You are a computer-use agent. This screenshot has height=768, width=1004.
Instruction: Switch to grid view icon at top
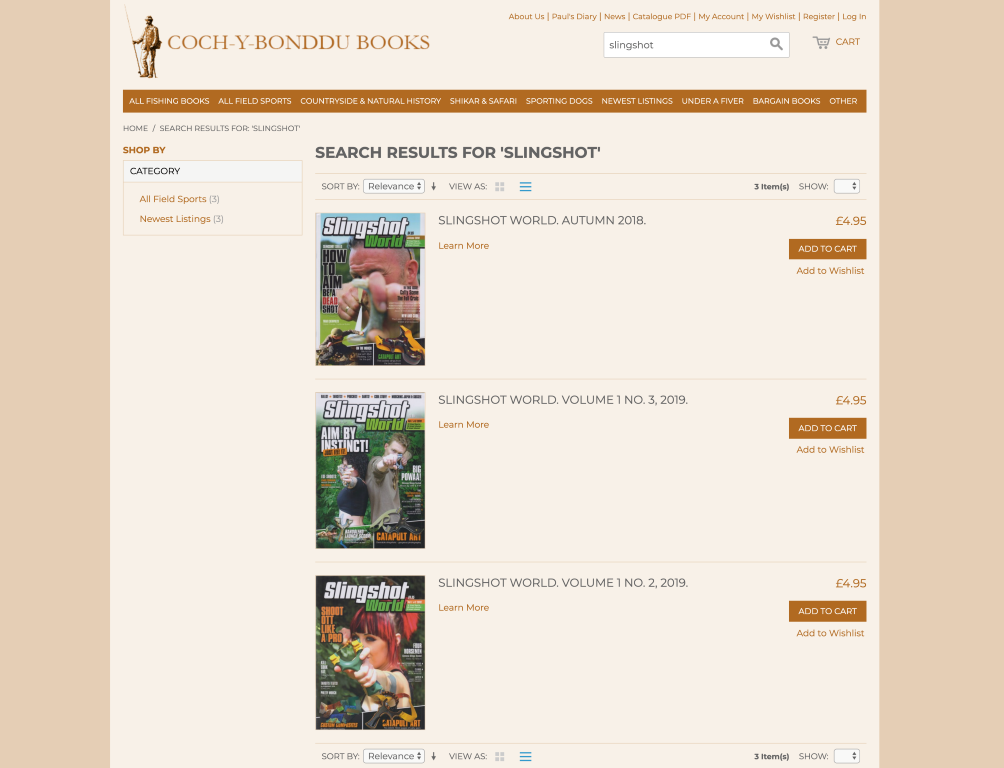point(500,186)
